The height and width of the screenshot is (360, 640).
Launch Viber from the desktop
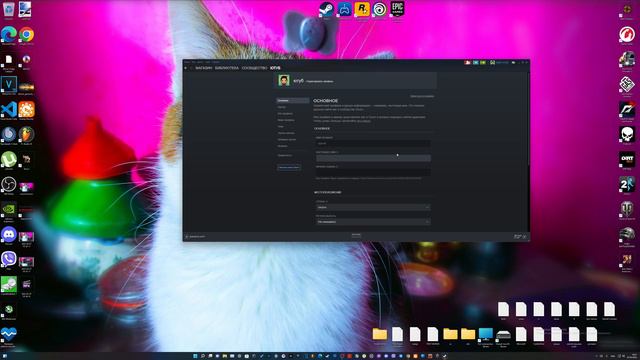[9, 259]
